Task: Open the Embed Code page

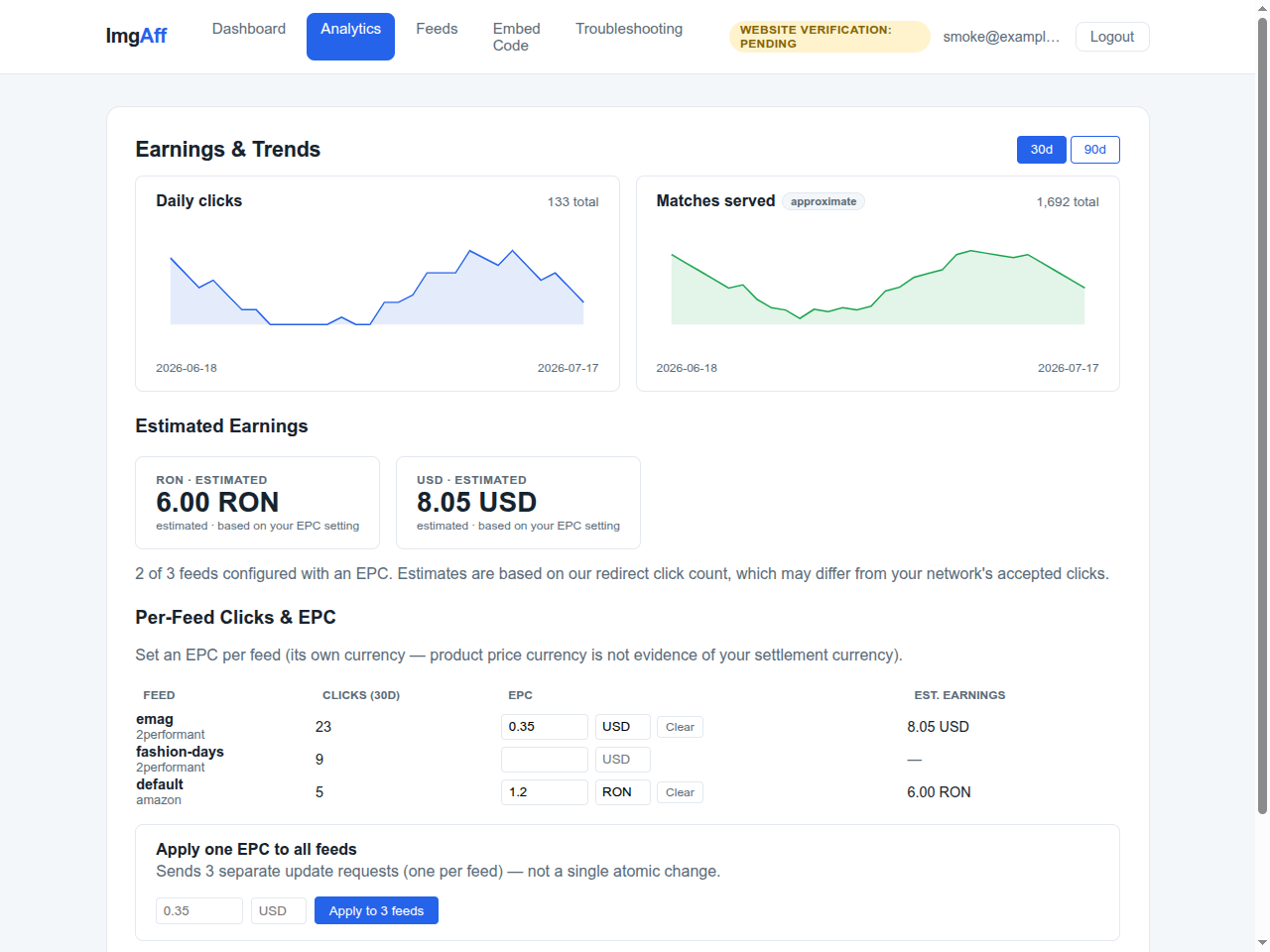Action: click(x=517, y=37)
